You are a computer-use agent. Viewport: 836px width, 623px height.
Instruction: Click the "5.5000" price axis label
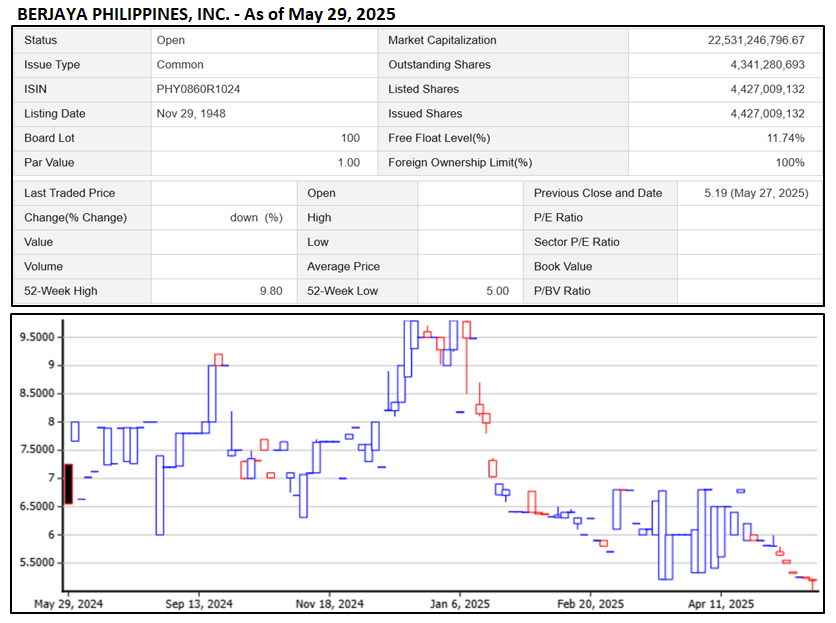(x=37, y=563)
